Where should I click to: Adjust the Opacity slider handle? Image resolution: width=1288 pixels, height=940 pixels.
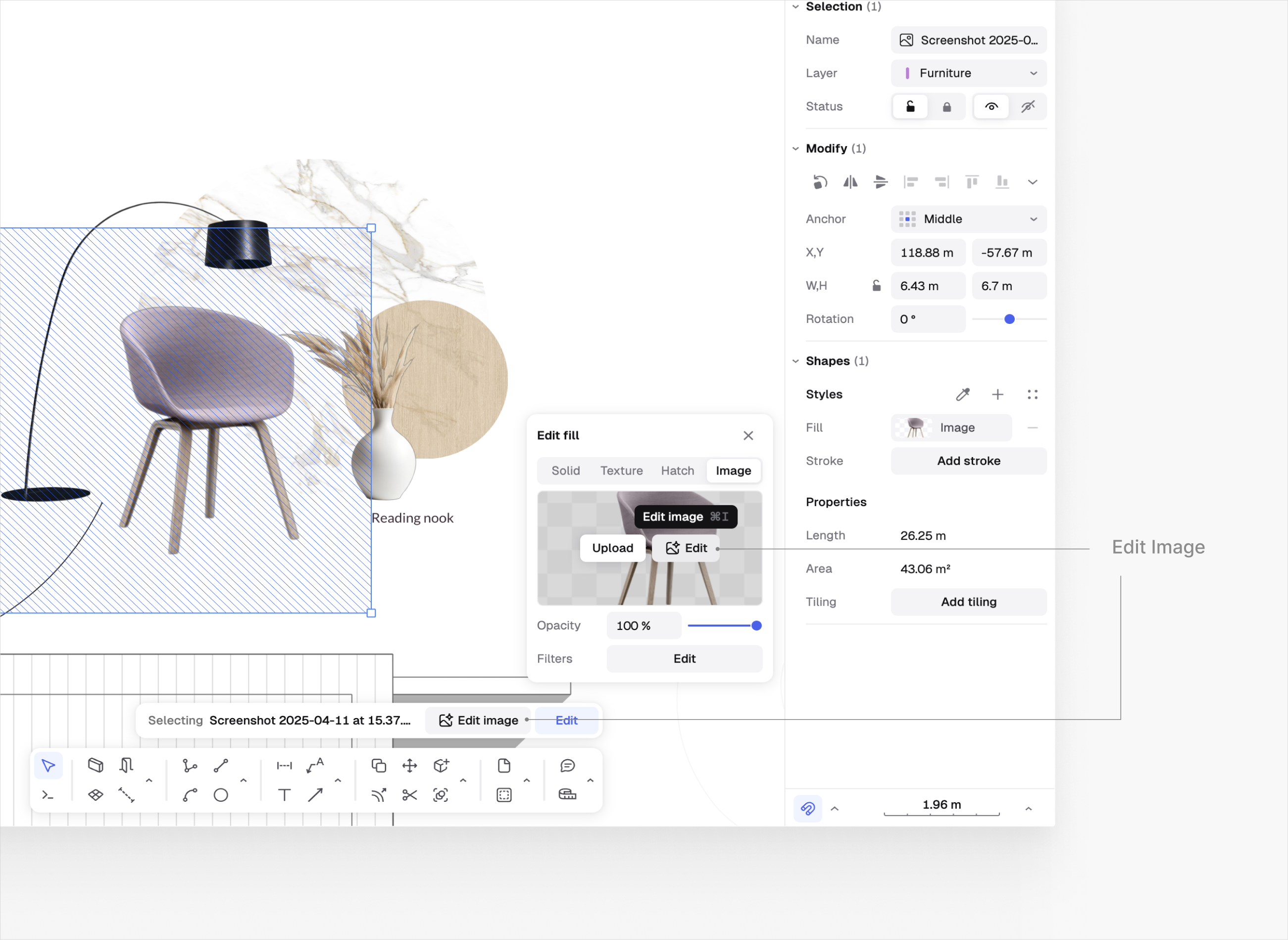(x=756, y=626)
